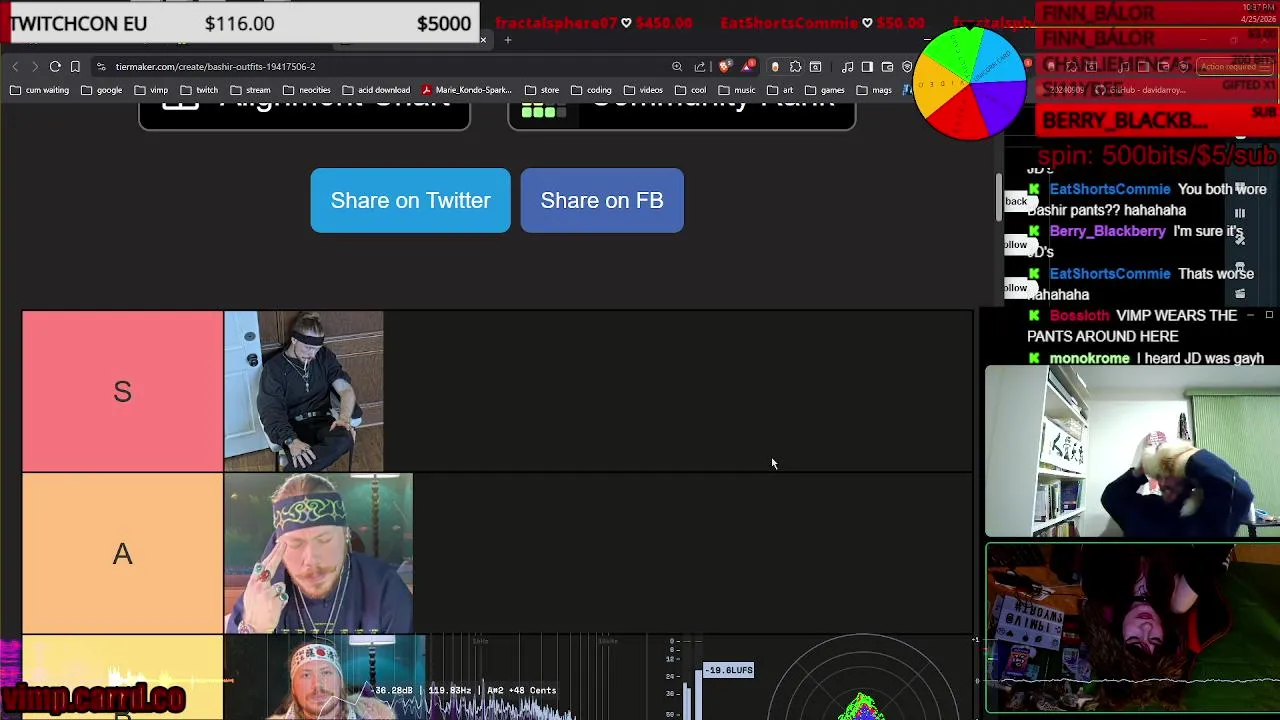Open the 'store' bookmark folder
The width and height of the screenshot is (1280, 720).
[542, 90]
